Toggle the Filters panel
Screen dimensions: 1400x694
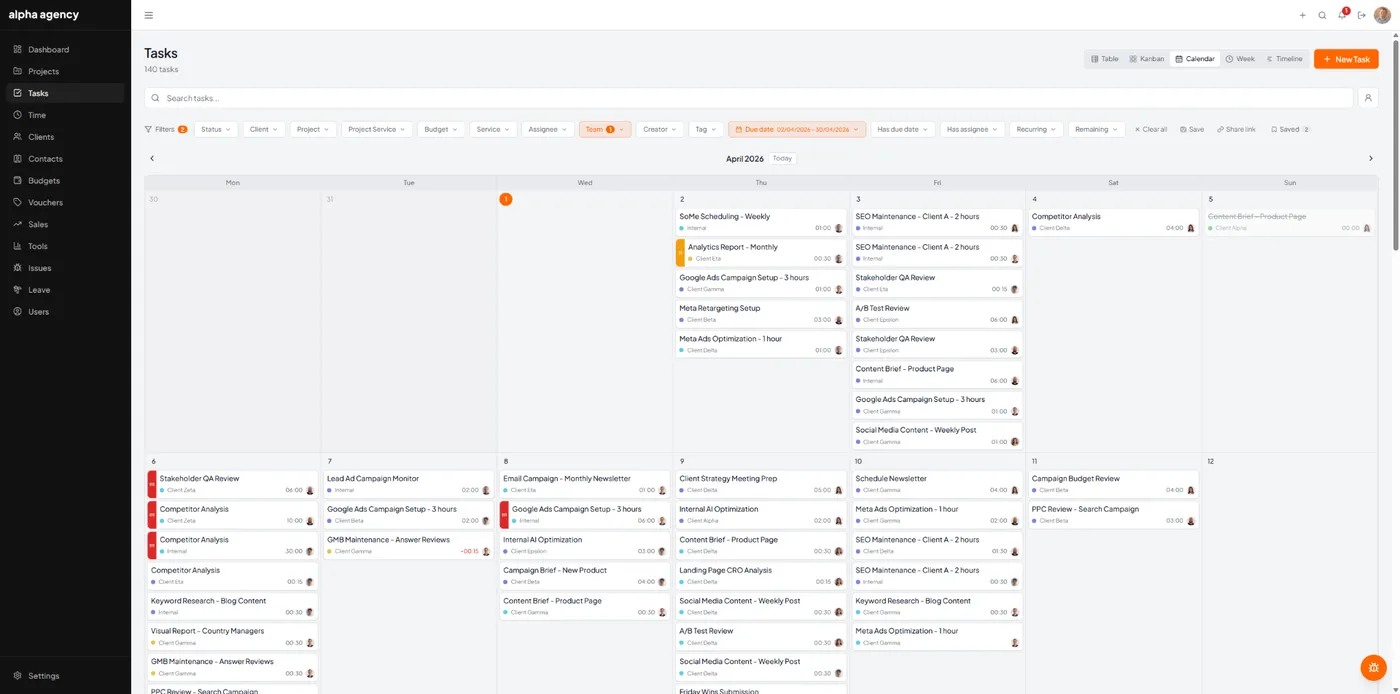(166, 129)
